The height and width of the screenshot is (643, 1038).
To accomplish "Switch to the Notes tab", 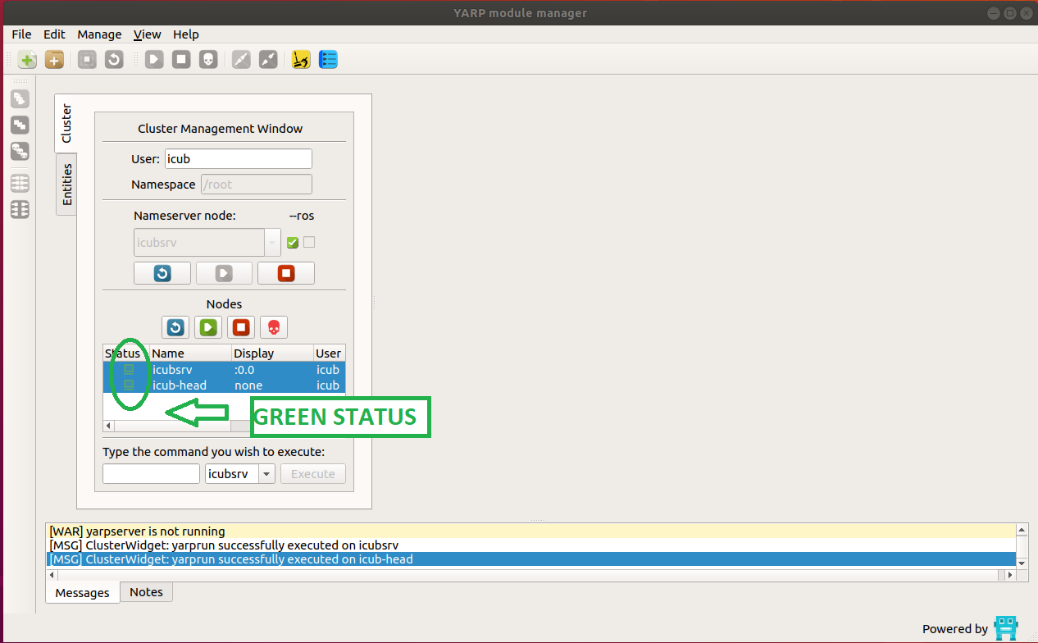I will pos(146,592).
